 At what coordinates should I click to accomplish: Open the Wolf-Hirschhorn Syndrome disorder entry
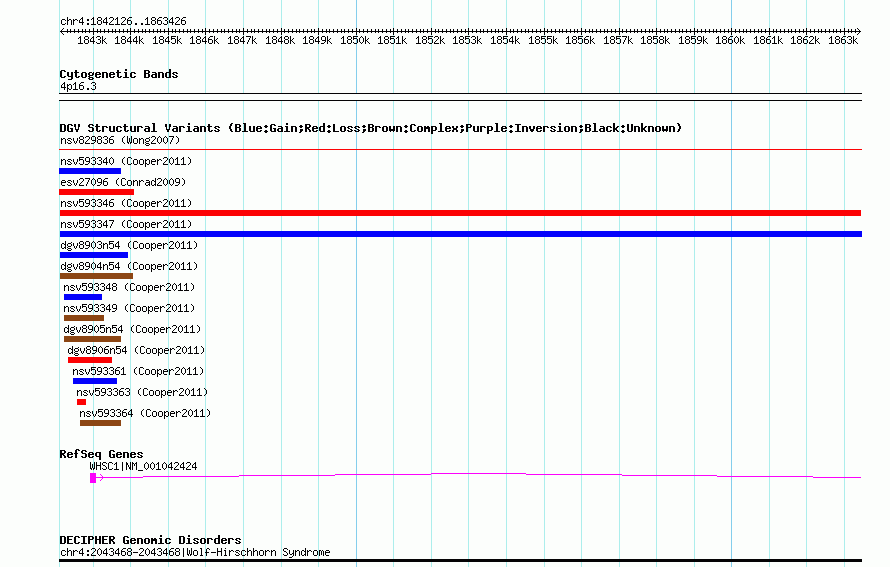pos(195,552)
